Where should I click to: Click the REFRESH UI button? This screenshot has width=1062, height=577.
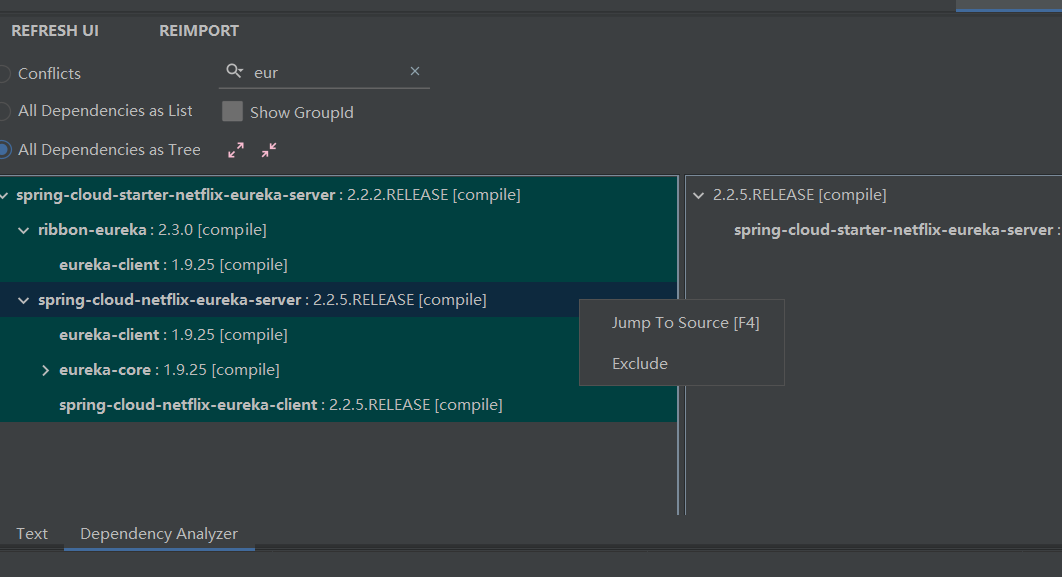55,31
